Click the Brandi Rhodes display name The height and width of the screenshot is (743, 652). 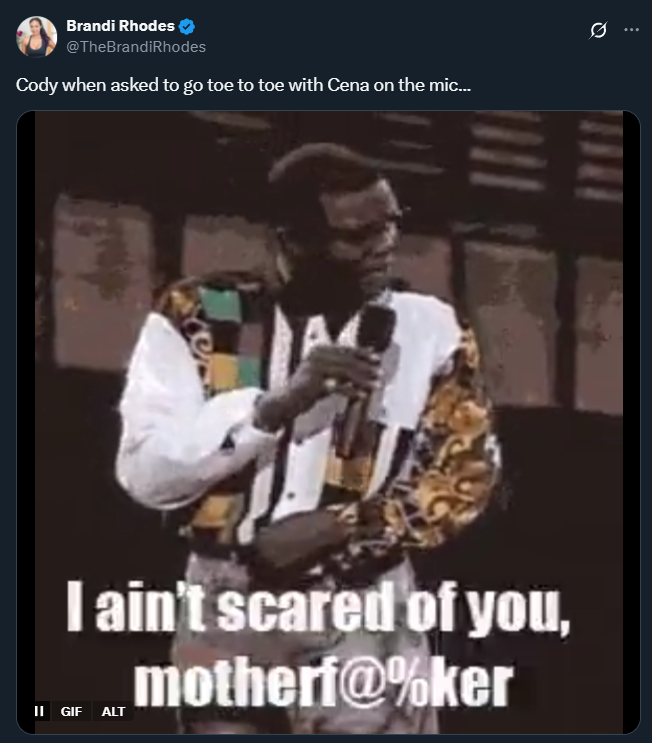pos(120,26)
